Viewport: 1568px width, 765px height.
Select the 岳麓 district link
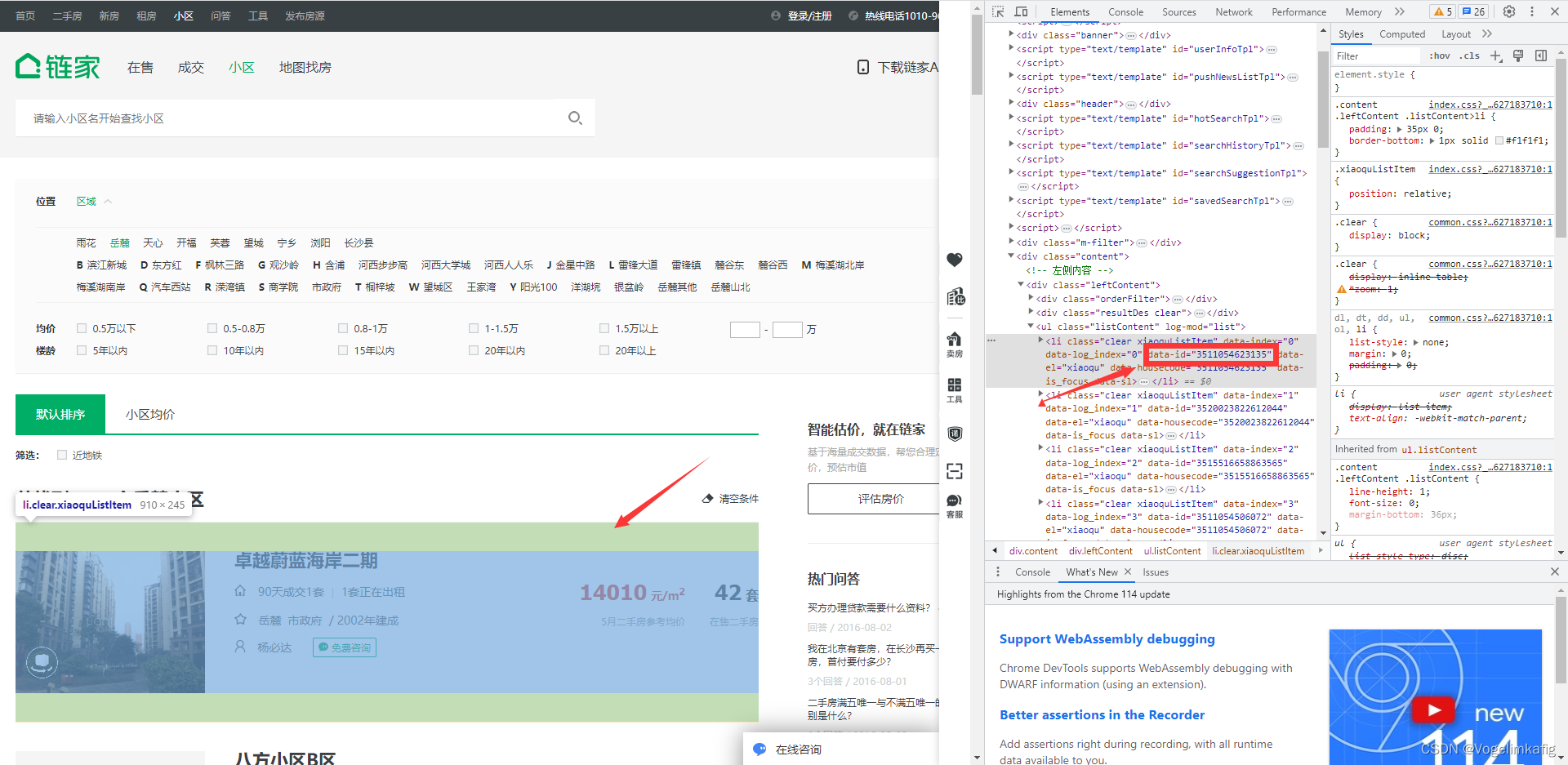coord(120,242)
